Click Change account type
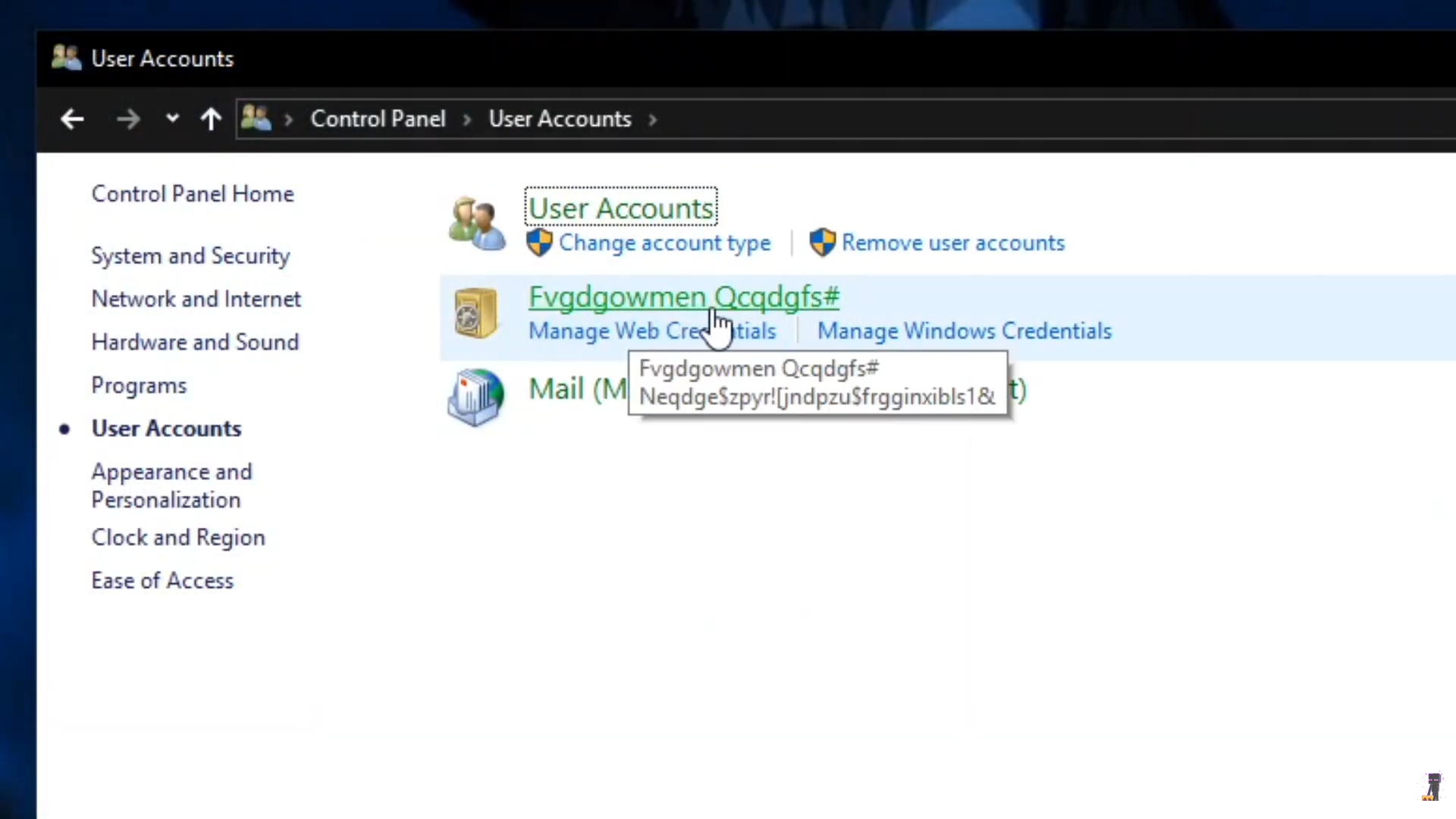The height and width of the screenshot is (819, 1456). point(664,243)
